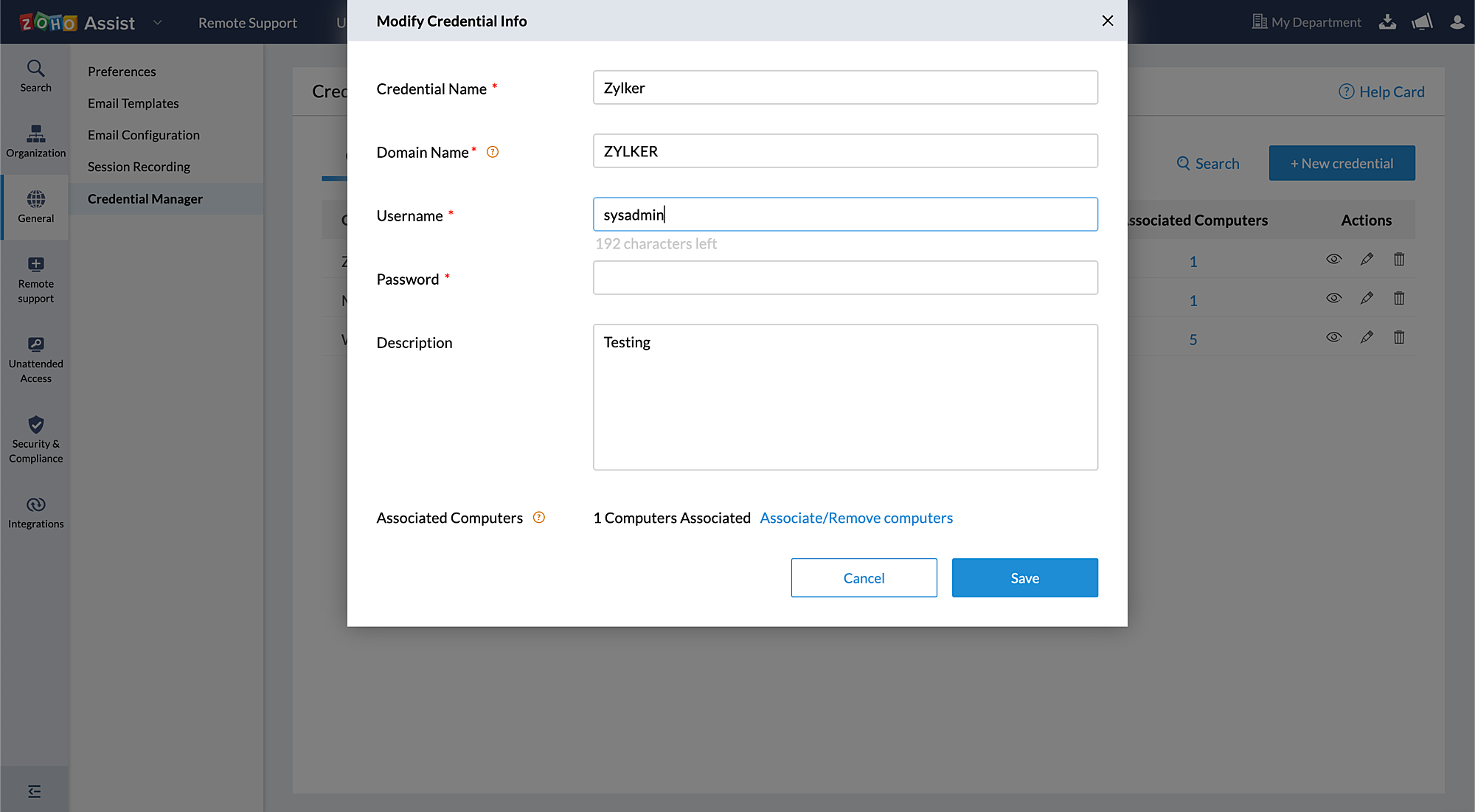The height and width of the screenshot is (812, 1475).
Task: Open Unattended Access in sidebar
Action: [x=35, y=359]
